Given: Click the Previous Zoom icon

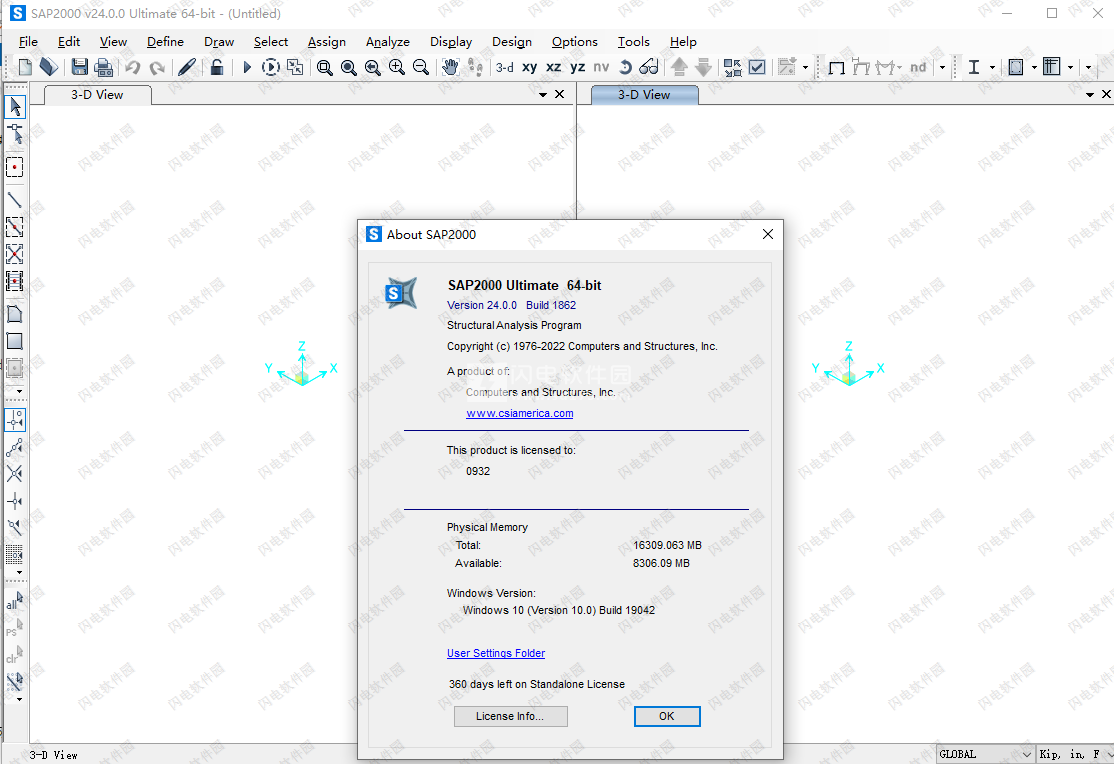Looking at the screenshot, I should coord(373,67).
